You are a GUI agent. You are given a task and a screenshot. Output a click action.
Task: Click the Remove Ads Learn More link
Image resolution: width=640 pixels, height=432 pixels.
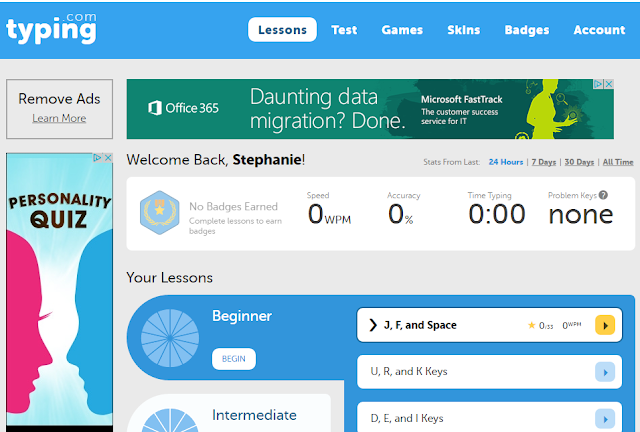coord(59,118)
